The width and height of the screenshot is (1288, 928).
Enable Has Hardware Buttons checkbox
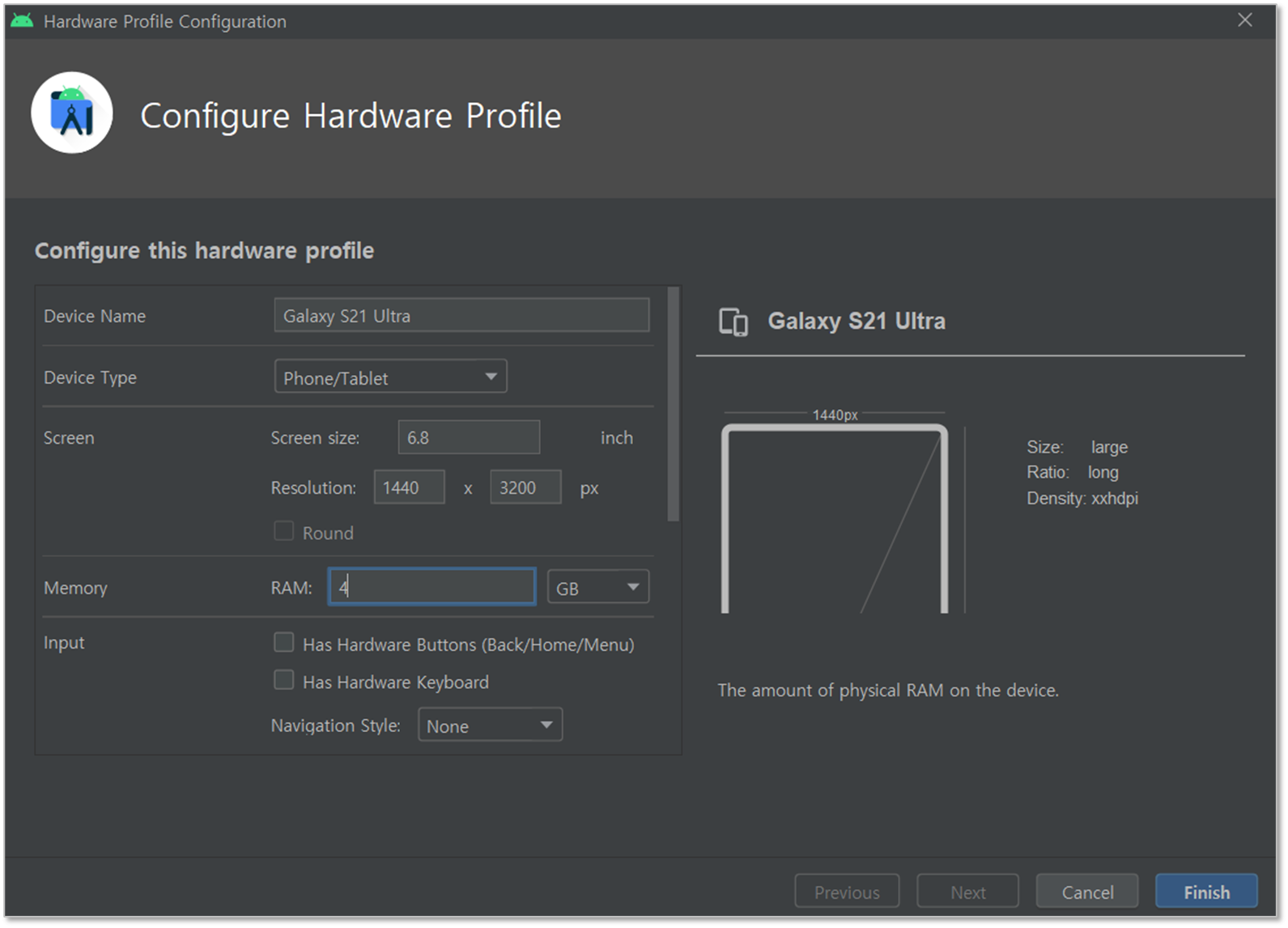(283, 643)
